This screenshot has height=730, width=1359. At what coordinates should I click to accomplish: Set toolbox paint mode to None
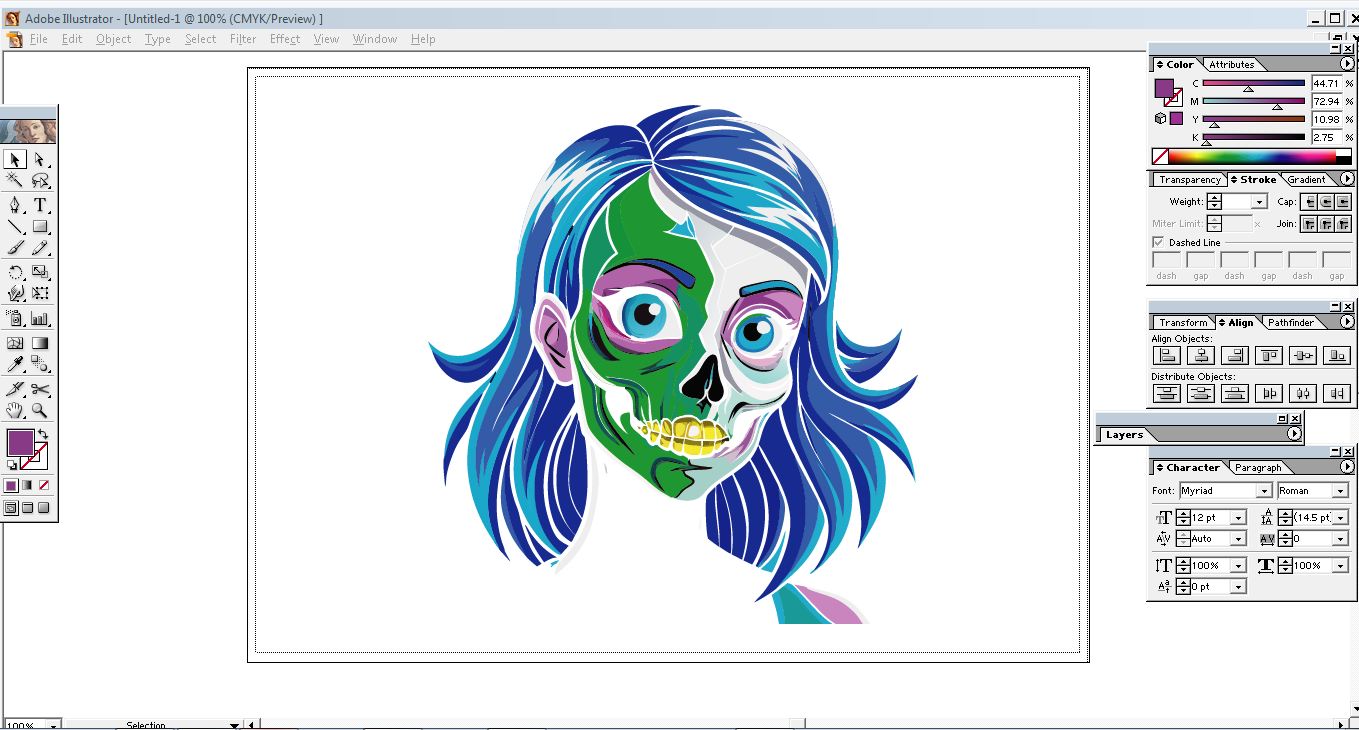[43, 486]
